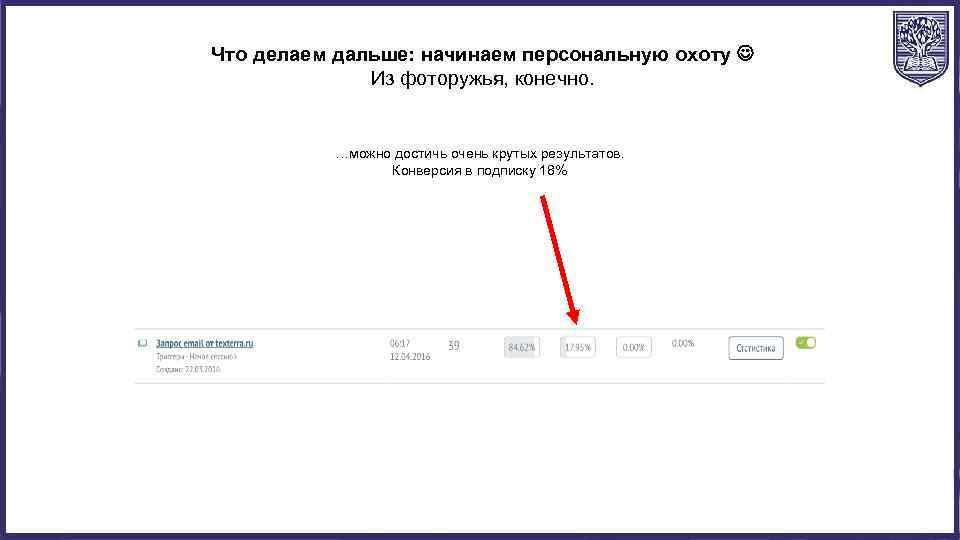This screenshot has height=540, width=960.
Task: Toggle the green switch beside Статистика
Action: [806, 343]
